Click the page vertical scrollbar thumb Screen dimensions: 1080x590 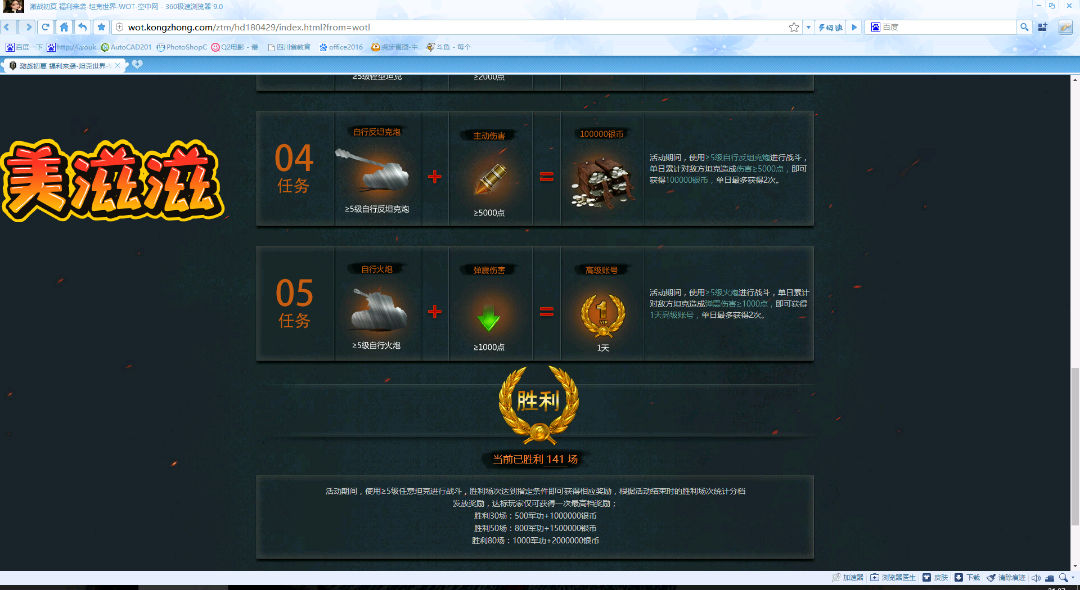tap(1075, 446)
